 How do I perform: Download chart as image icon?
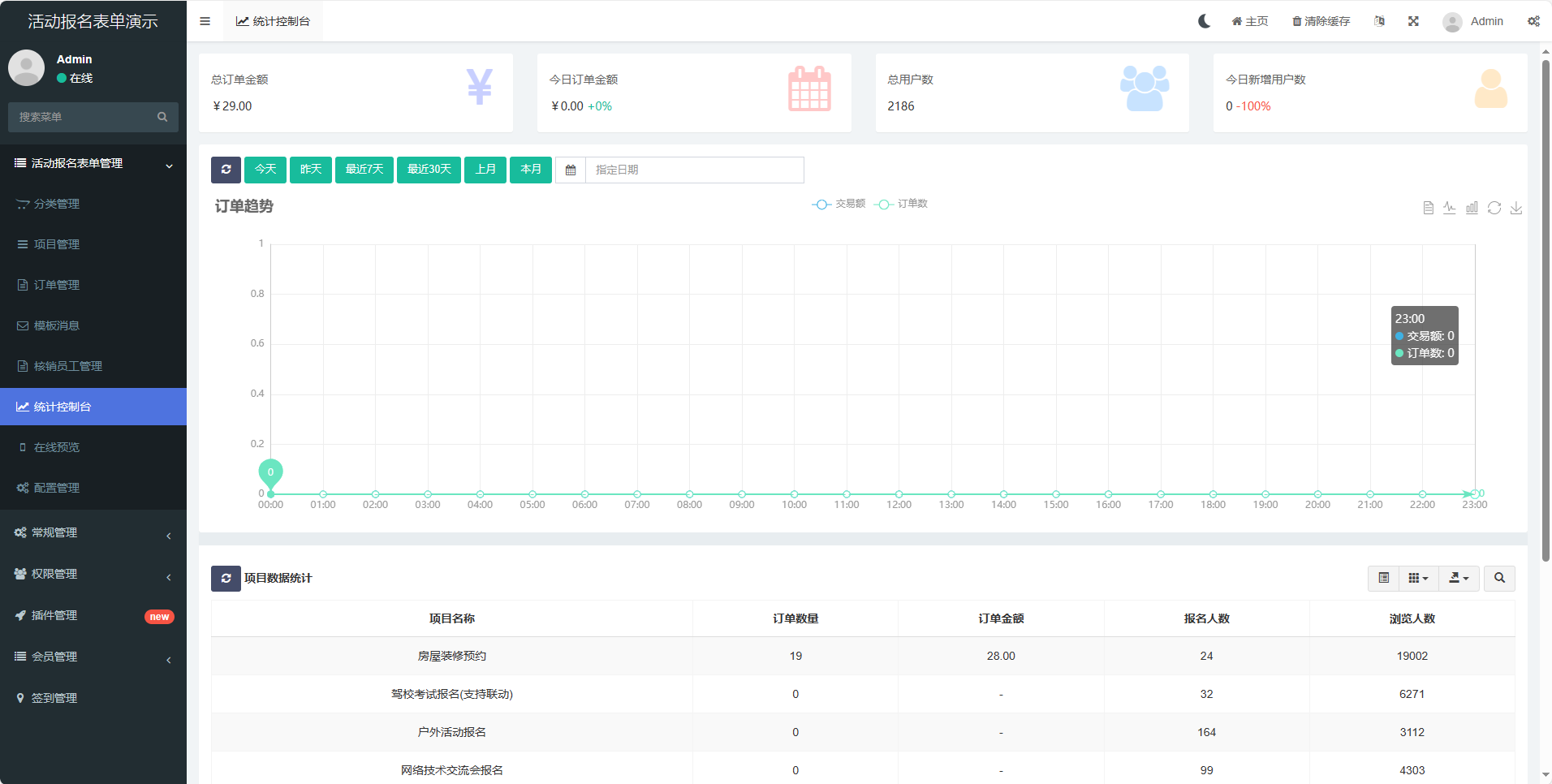pyautogui.click(x=1516, y=208)
